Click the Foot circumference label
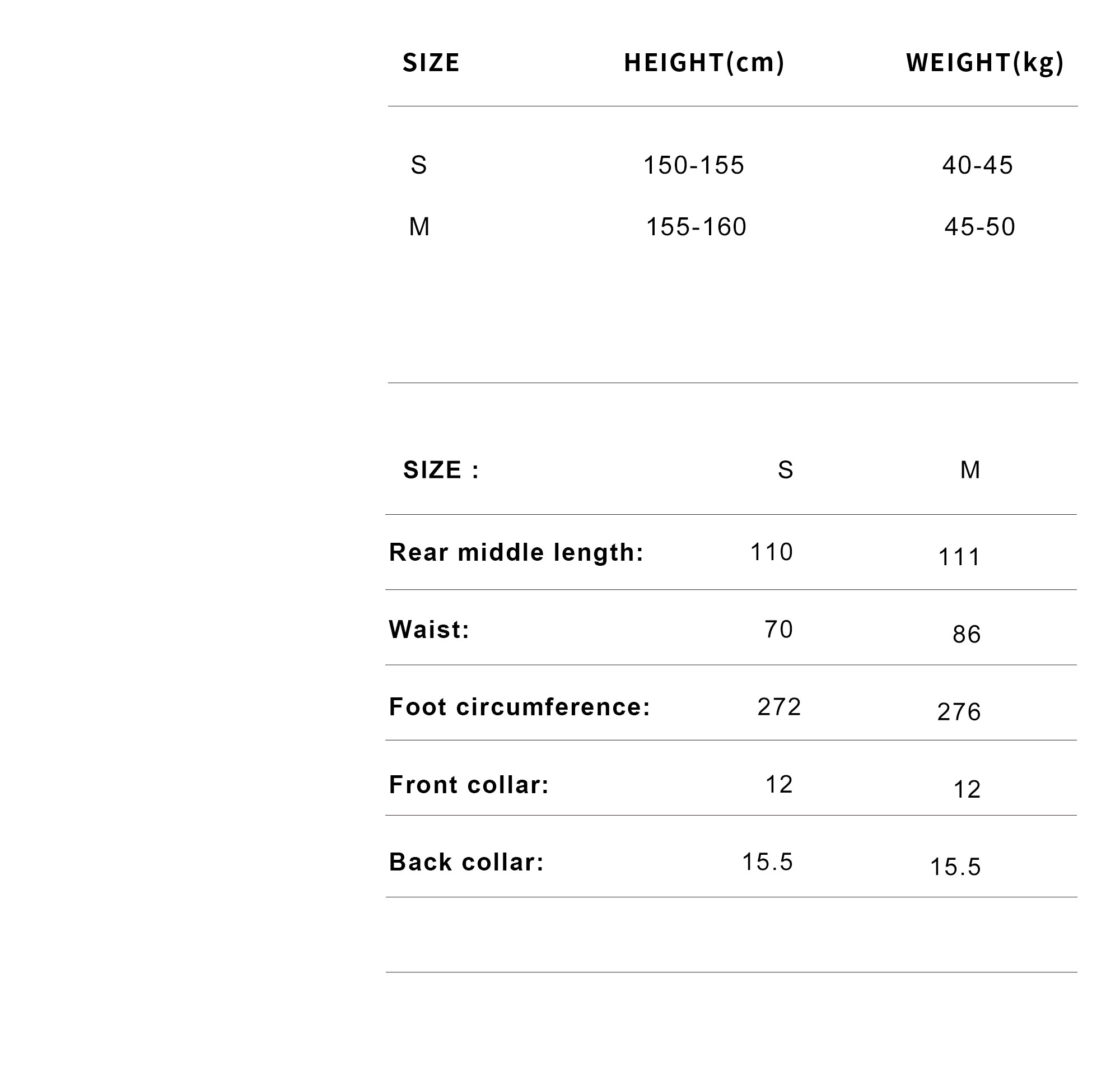Viewport: 1120px width, 1071px height. click(x=520, y=707)
